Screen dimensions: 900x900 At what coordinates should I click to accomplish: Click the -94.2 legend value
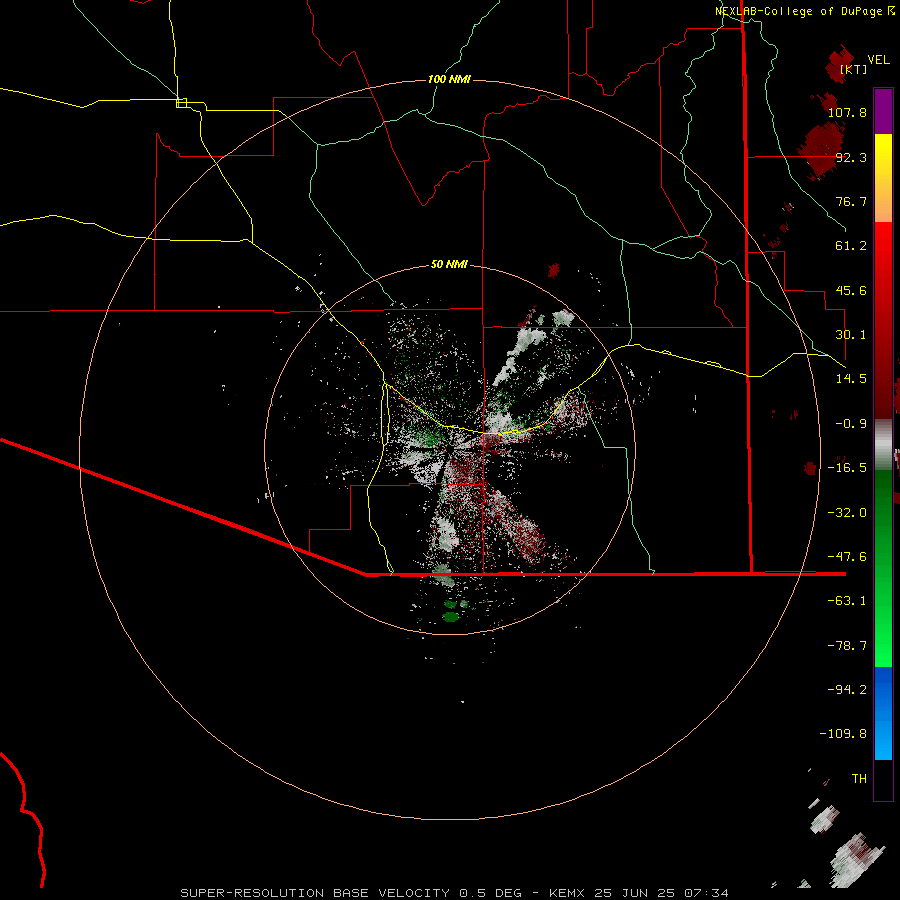pyautogui.click(x=847, y=690)
